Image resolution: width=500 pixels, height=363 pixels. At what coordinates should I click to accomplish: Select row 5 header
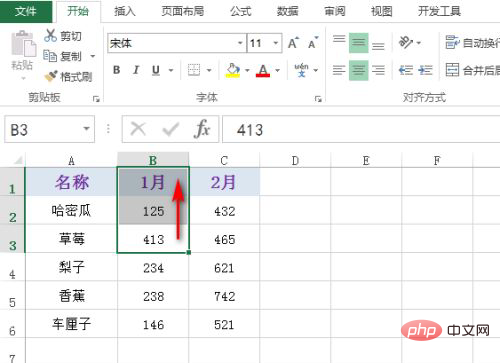(x=12, y=295)
